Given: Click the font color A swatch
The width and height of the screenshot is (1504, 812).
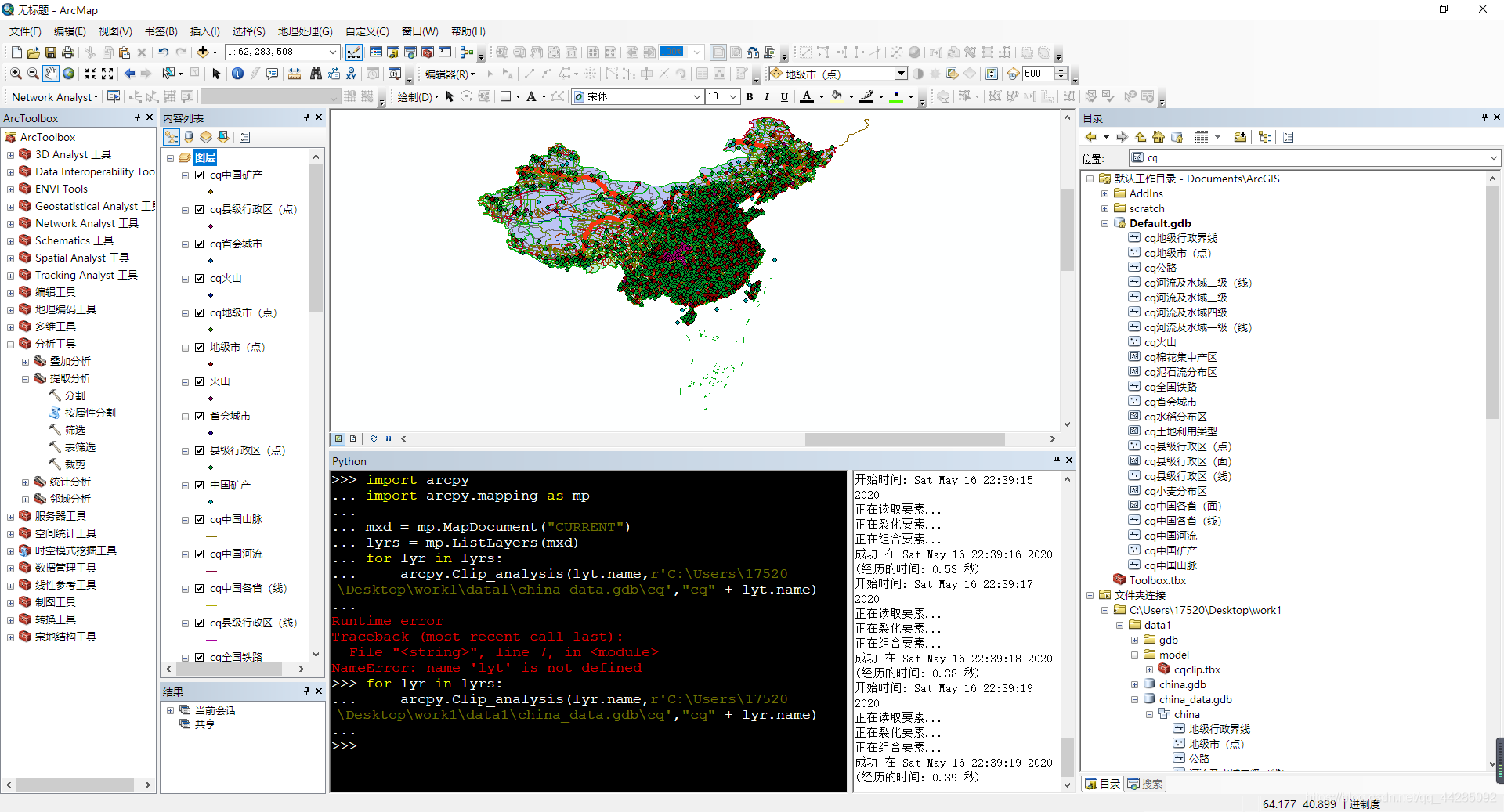Looking at the screenshot, I should [807, 96].
